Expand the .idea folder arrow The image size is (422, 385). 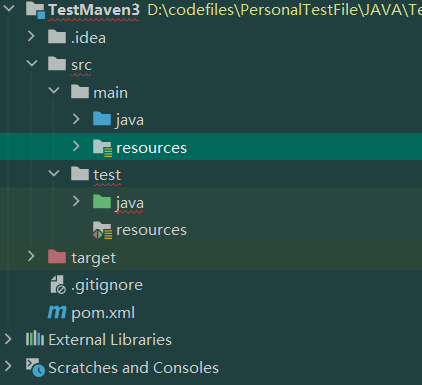tap(31, 36)
